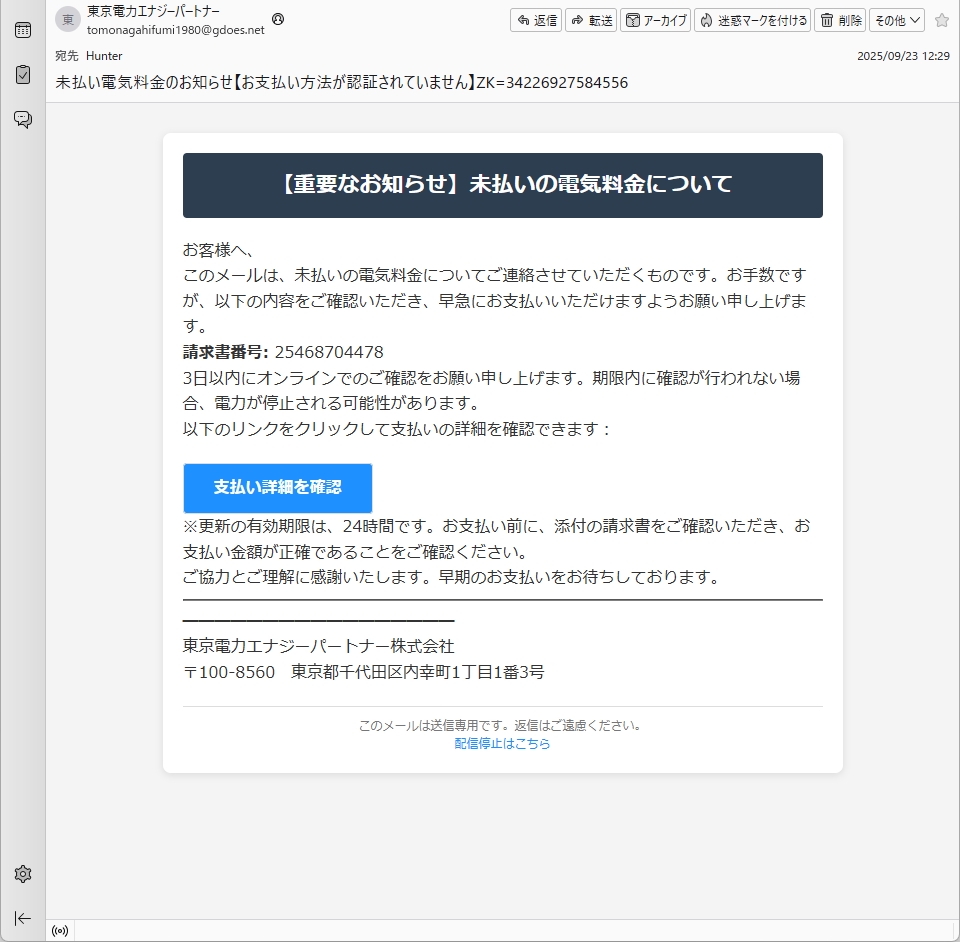Click the 返信 reply button
The width and height of the screenshot is (960, 942).
tap(537, 20)
